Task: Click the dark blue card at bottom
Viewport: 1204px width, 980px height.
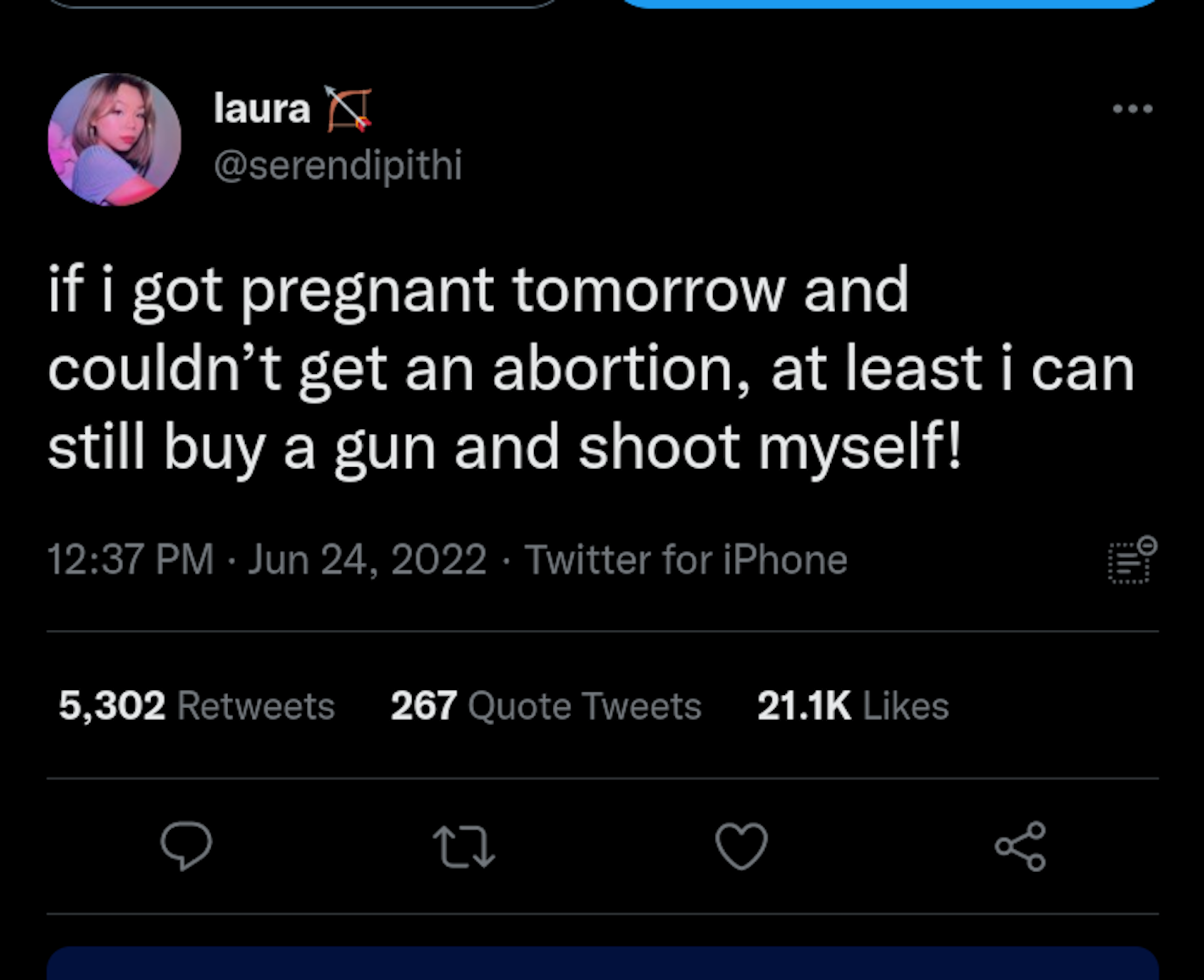Action: (603, 964)
